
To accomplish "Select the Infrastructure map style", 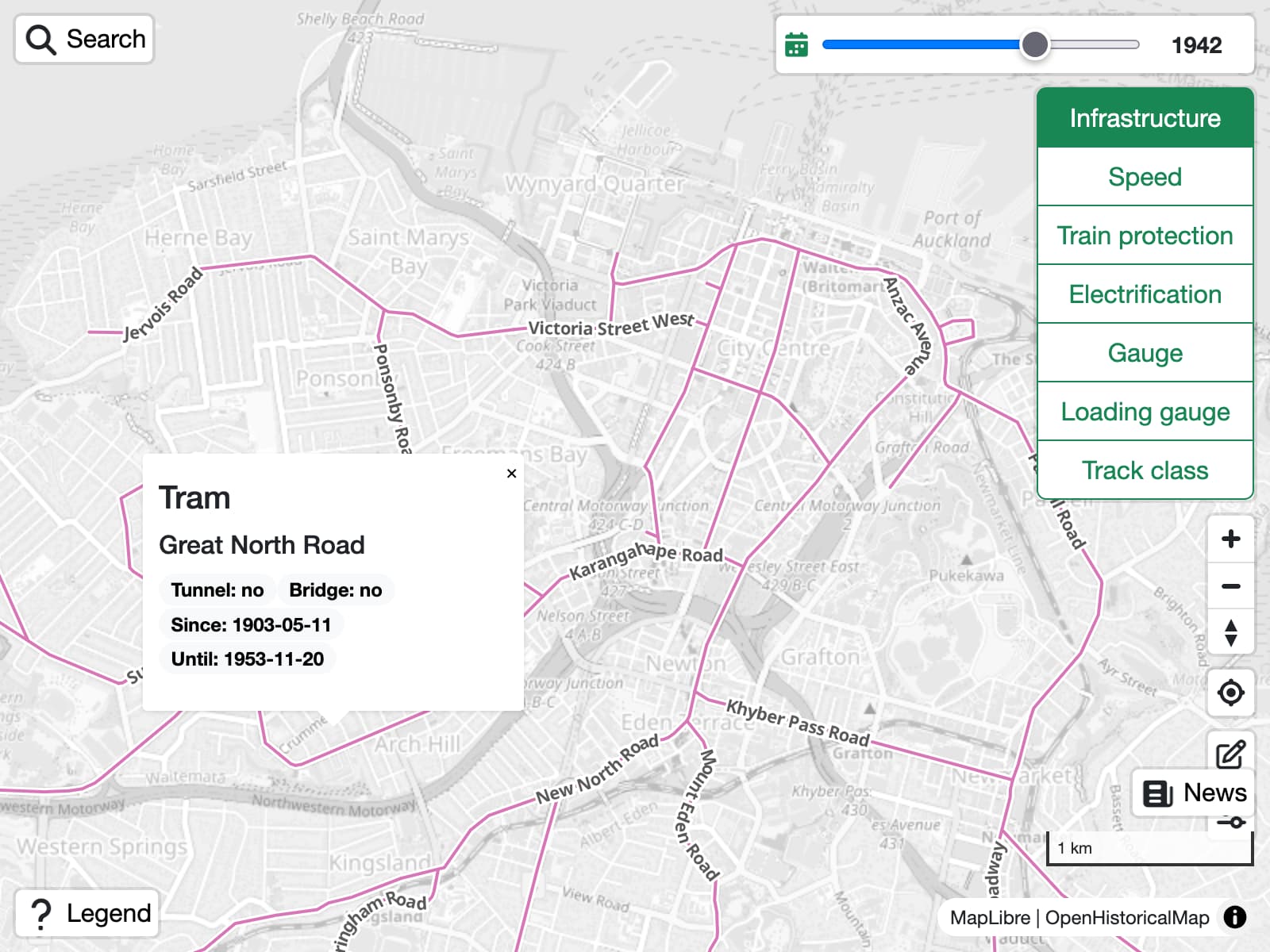I will pyautogui.click(x=1145, y=118).
